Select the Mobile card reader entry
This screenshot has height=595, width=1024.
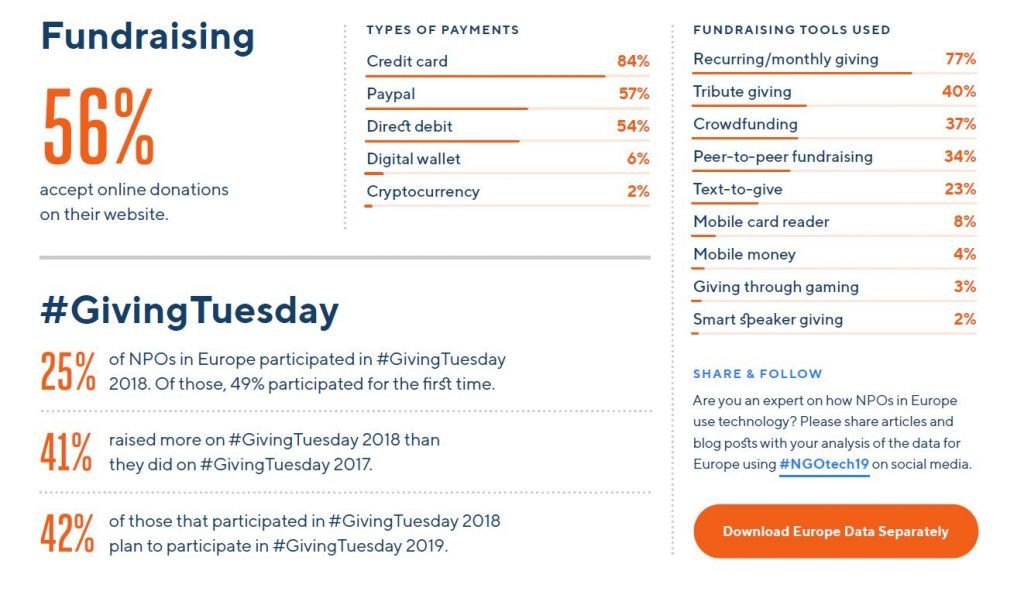coord(834,222)
